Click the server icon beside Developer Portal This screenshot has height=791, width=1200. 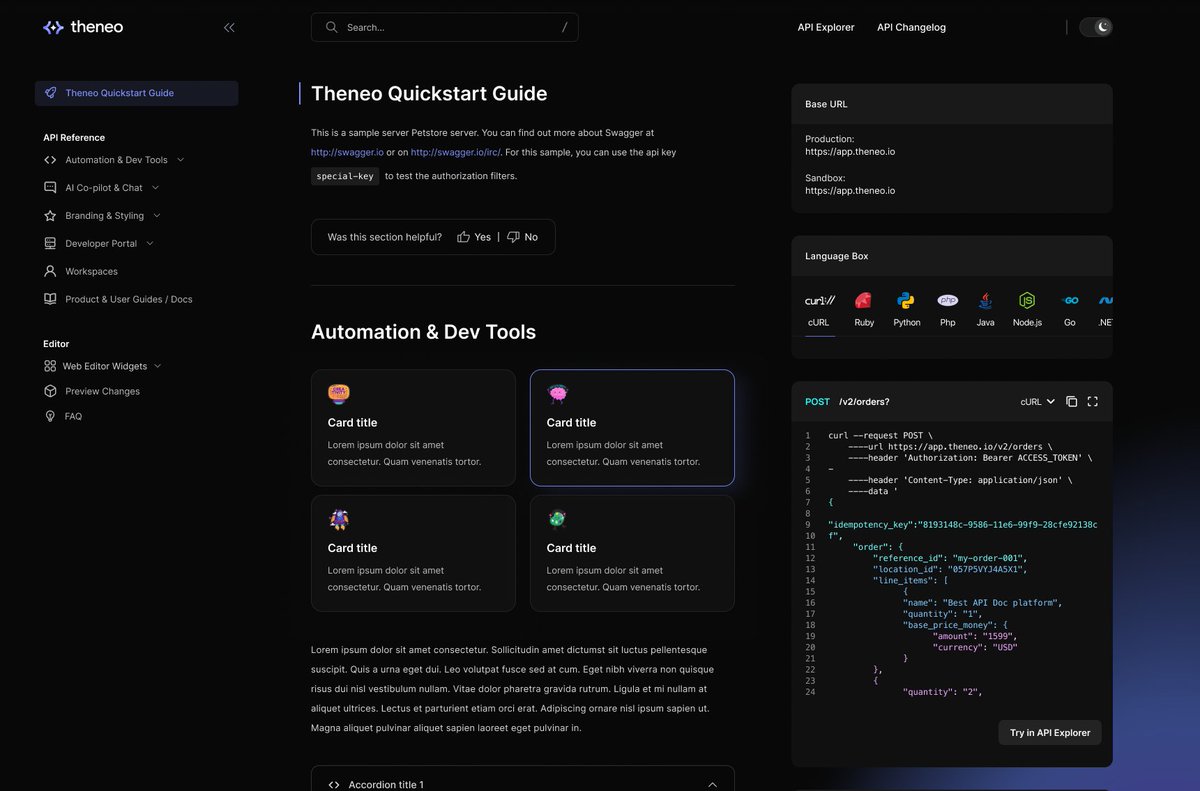(x=50, y=243)
